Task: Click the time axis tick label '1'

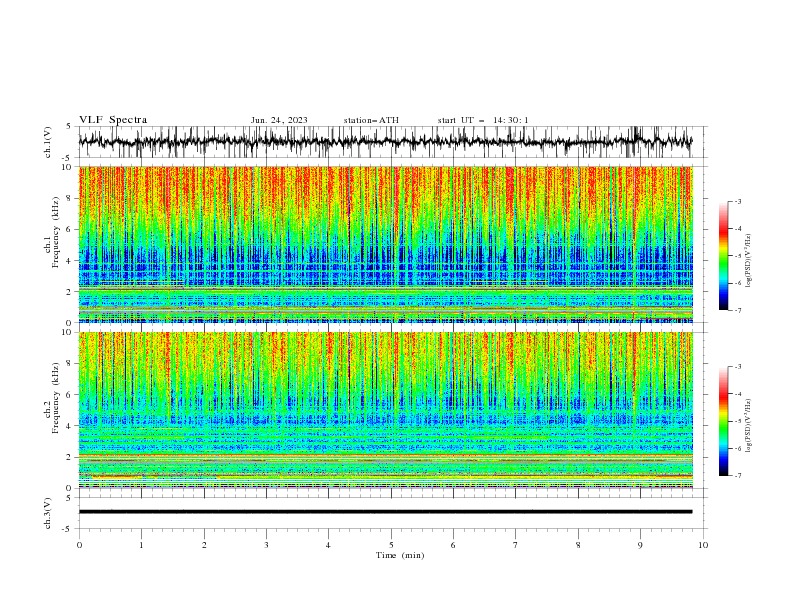Action: (141, 545)
